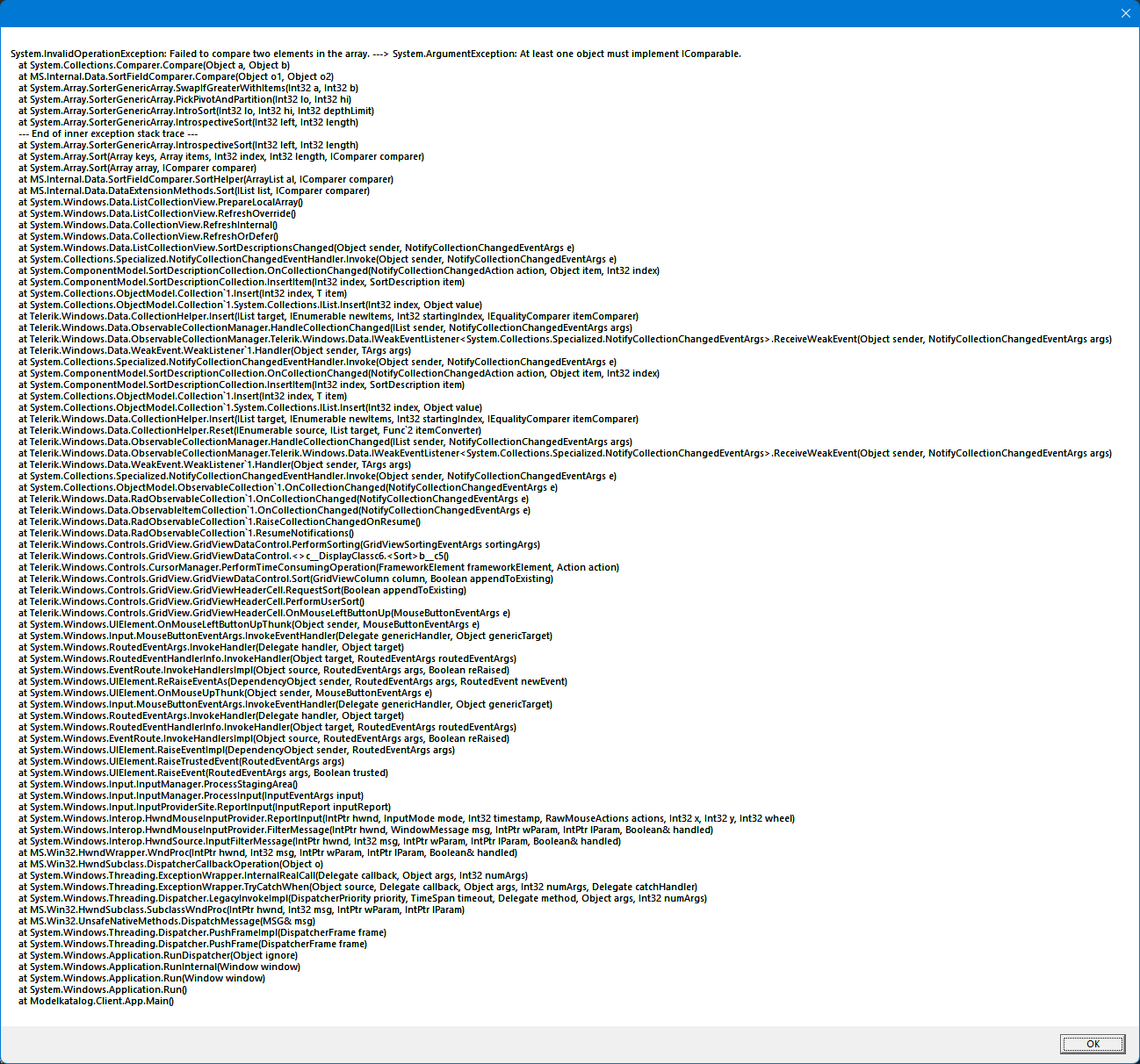The height and width of the screenshot is (1064, 1140).
Task: Click the parameterless Application.Run() line
Action: 103,989
